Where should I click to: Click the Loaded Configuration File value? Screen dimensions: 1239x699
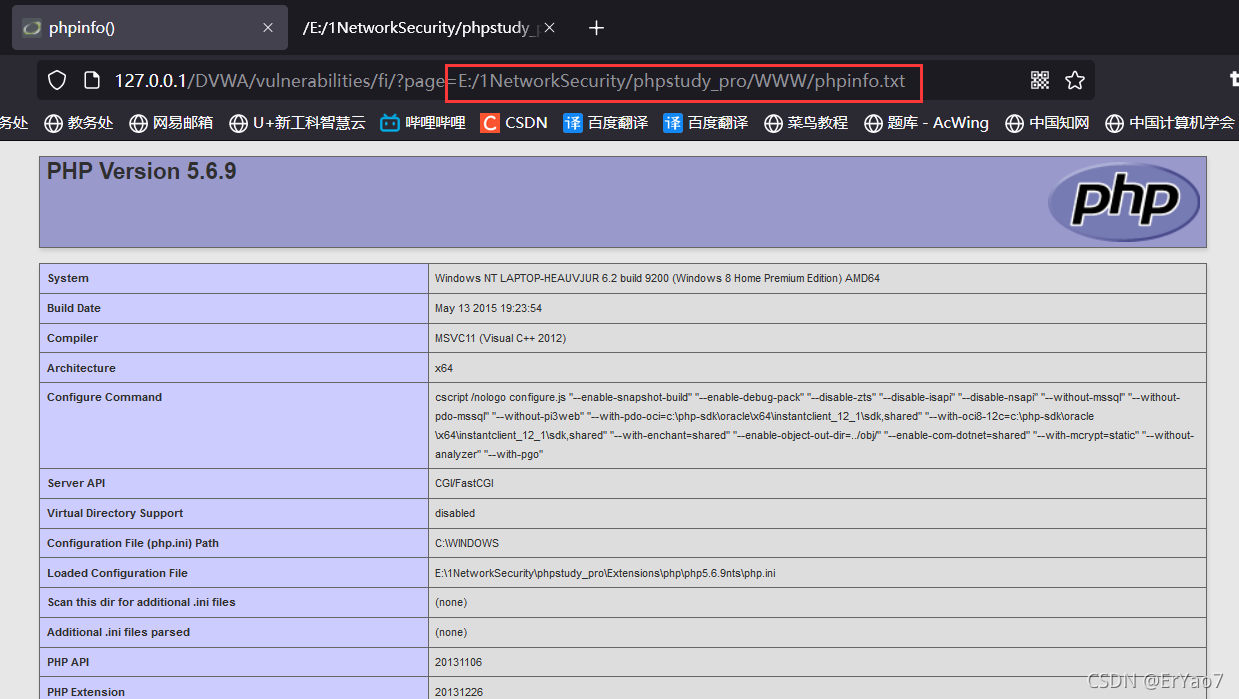(605, 573)
